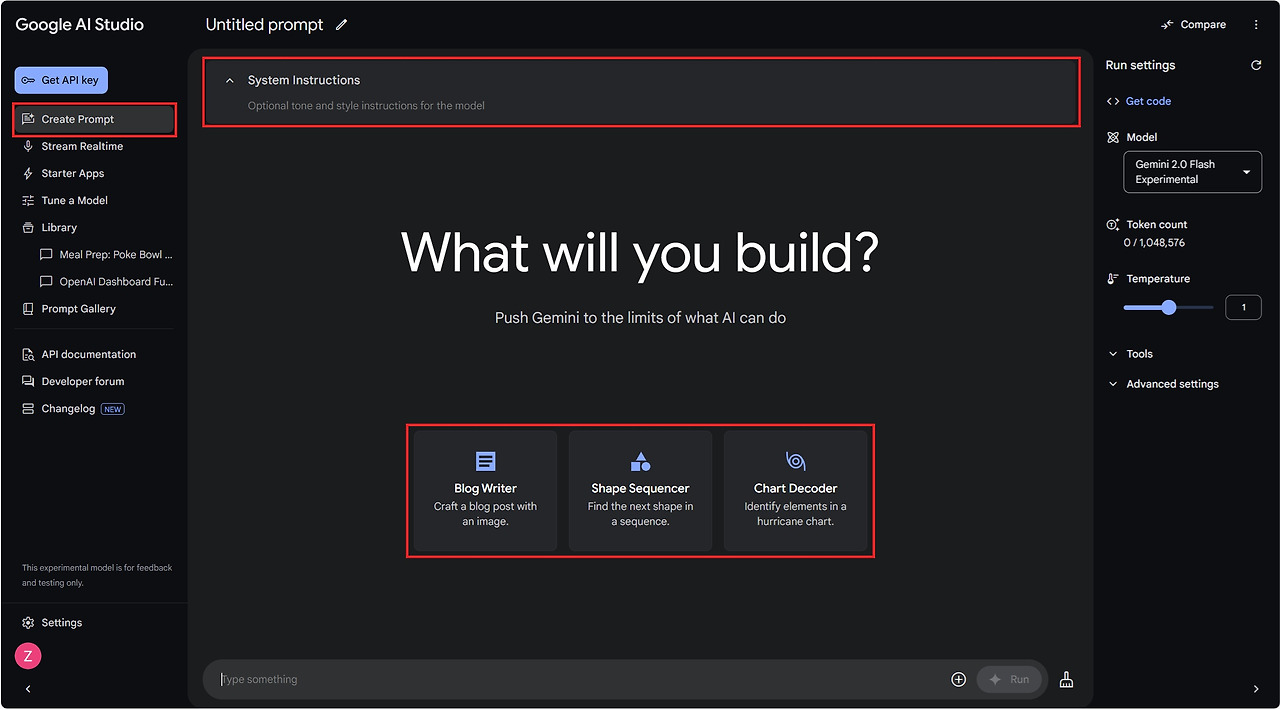Click the Developer forum chat icon
The image size is (1280, 709).
click(28, 381)
